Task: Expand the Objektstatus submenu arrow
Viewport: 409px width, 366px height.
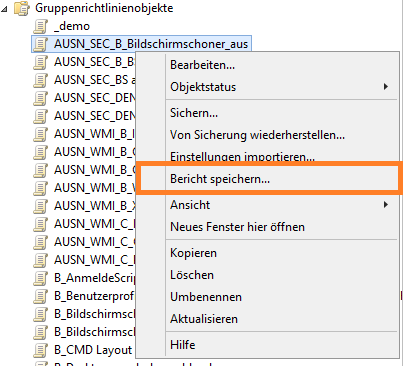Action: pos(386,87)
